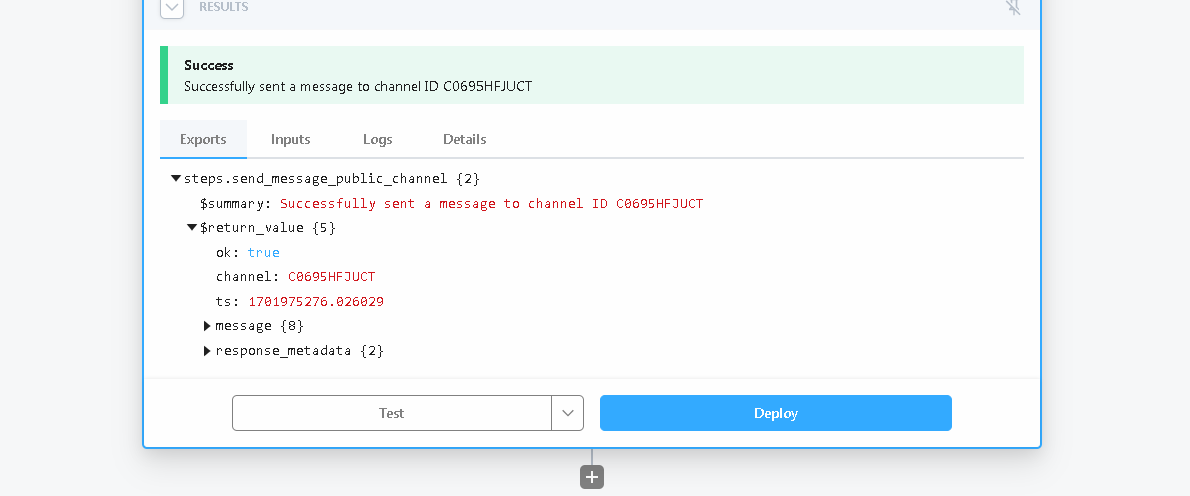Click the Test button

(x=392, y=413)
